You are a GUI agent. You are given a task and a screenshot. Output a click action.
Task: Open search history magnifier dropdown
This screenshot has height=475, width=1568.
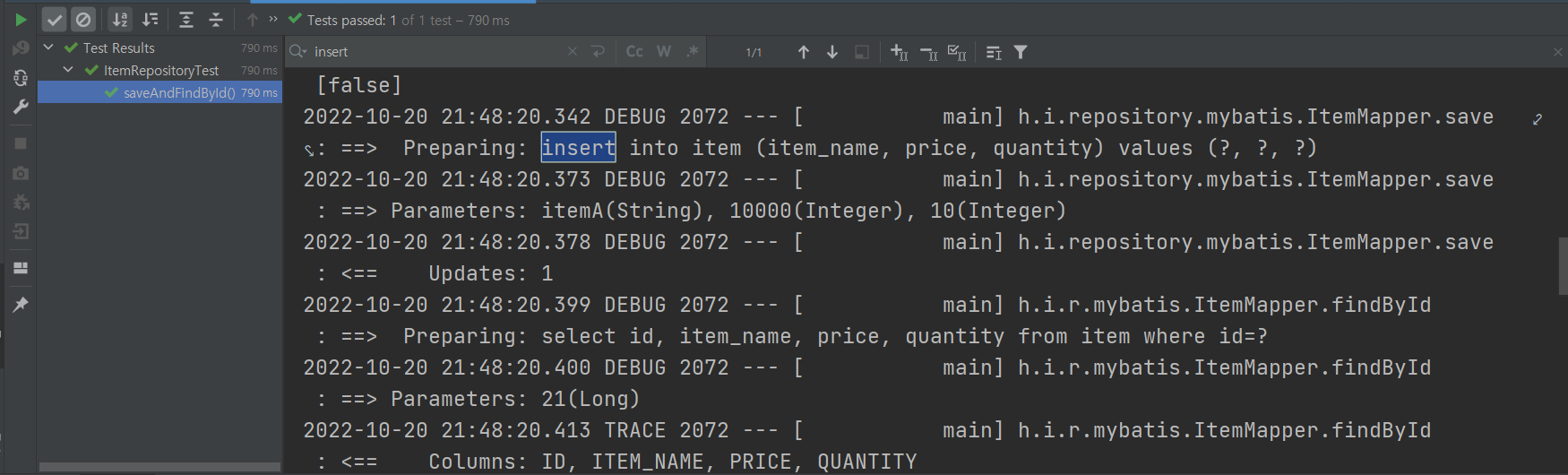[298, 52]
